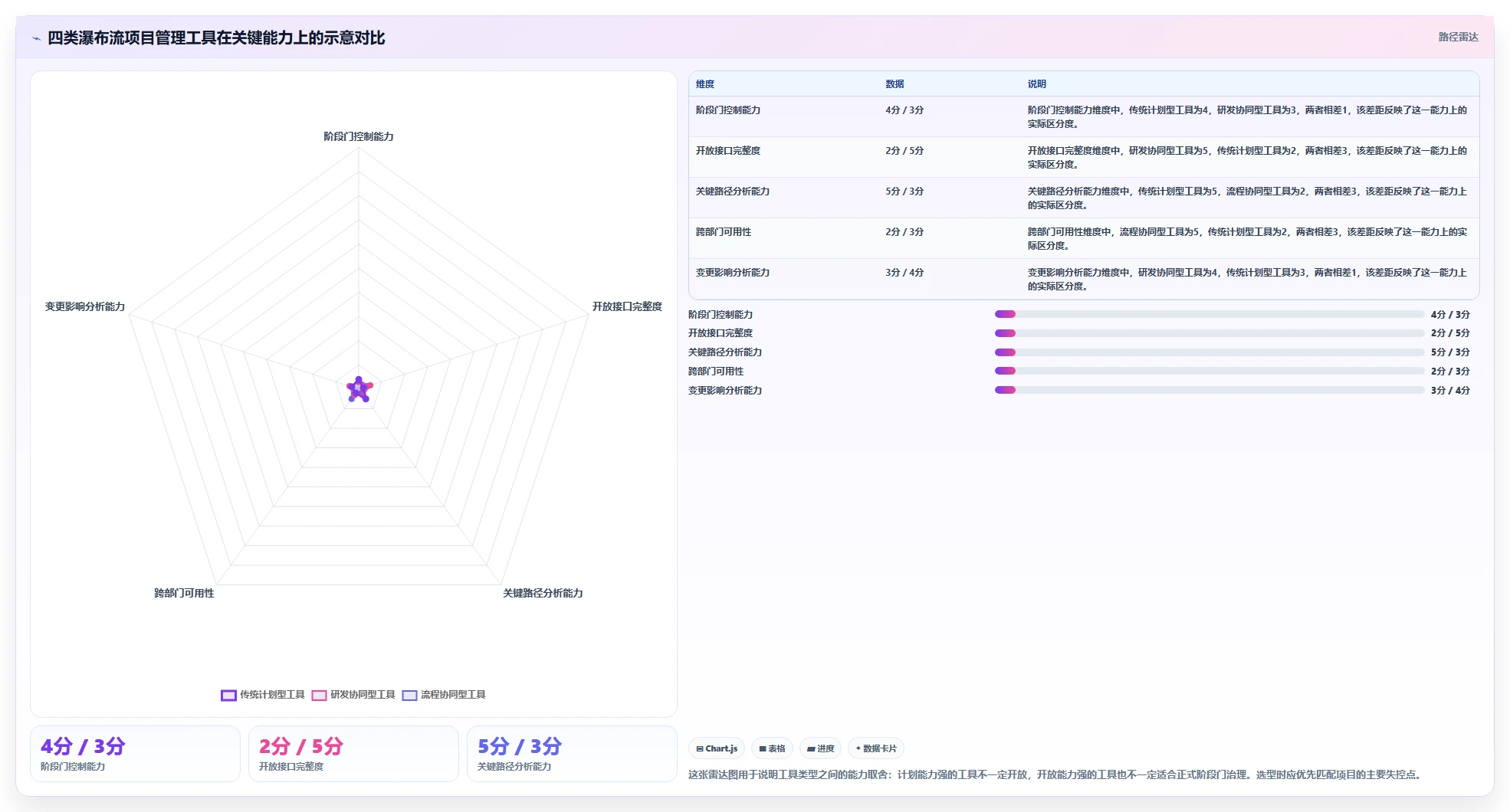Click the 关键路径分析能力 axis label on the radar

coord(543,593)
